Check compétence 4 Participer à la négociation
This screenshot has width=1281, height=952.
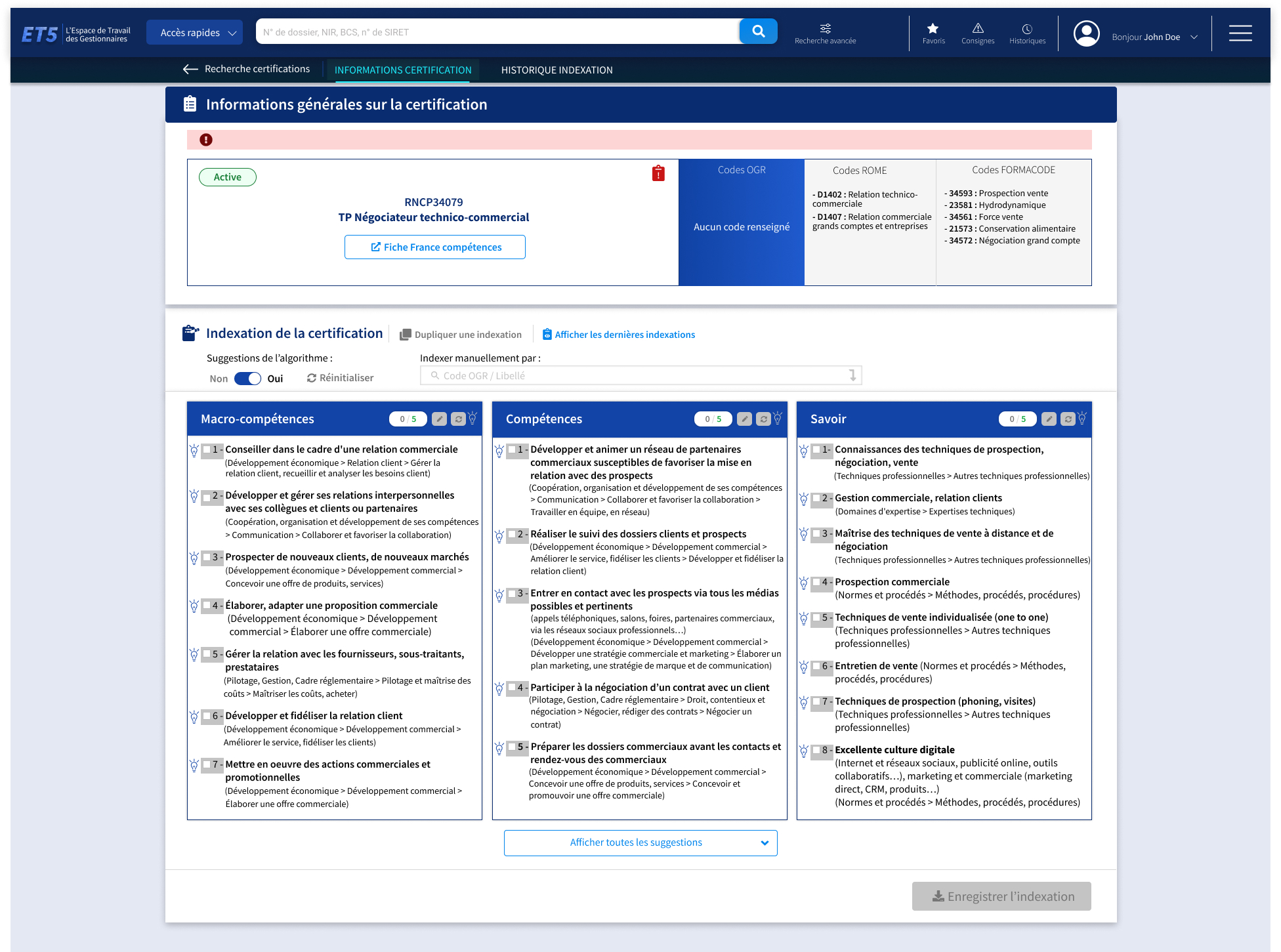pos(512,688)
